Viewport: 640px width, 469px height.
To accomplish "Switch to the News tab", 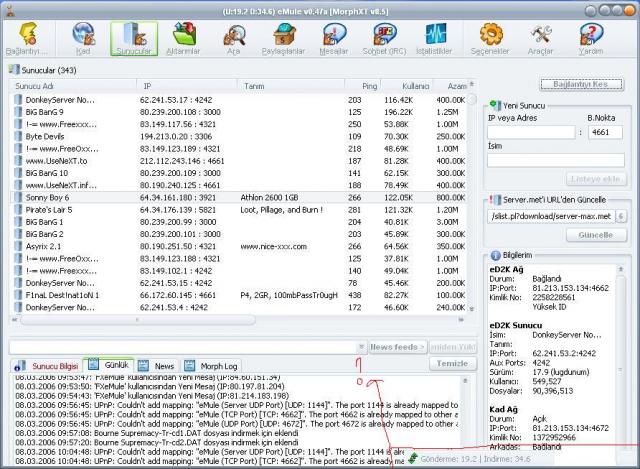I will click(156, 366).
